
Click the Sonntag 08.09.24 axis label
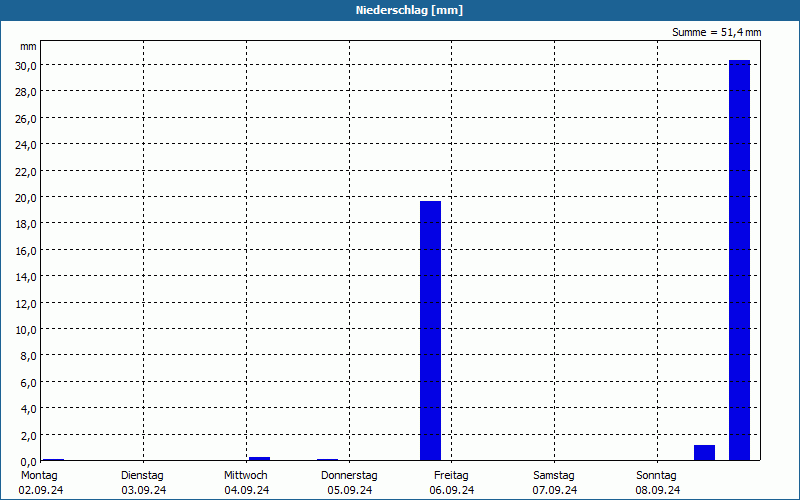pos(657,483)
